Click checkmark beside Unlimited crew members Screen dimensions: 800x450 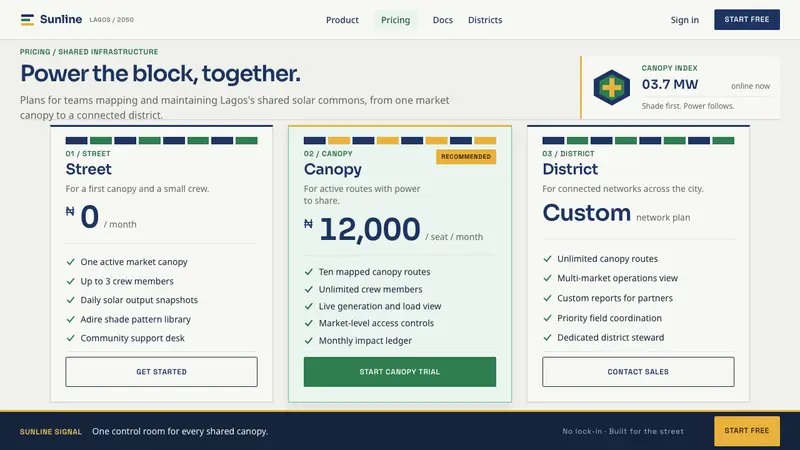(x=309, y=289)
